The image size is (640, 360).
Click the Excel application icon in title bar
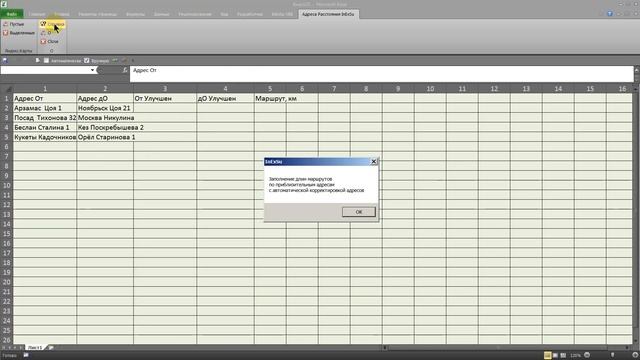[4, 4]
